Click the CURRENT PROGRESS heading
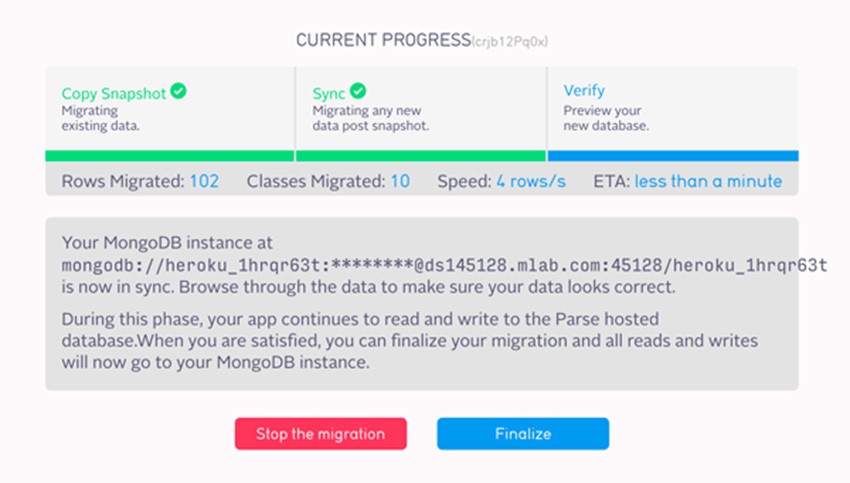Screen dimensions: 850x483 (383, 40)
